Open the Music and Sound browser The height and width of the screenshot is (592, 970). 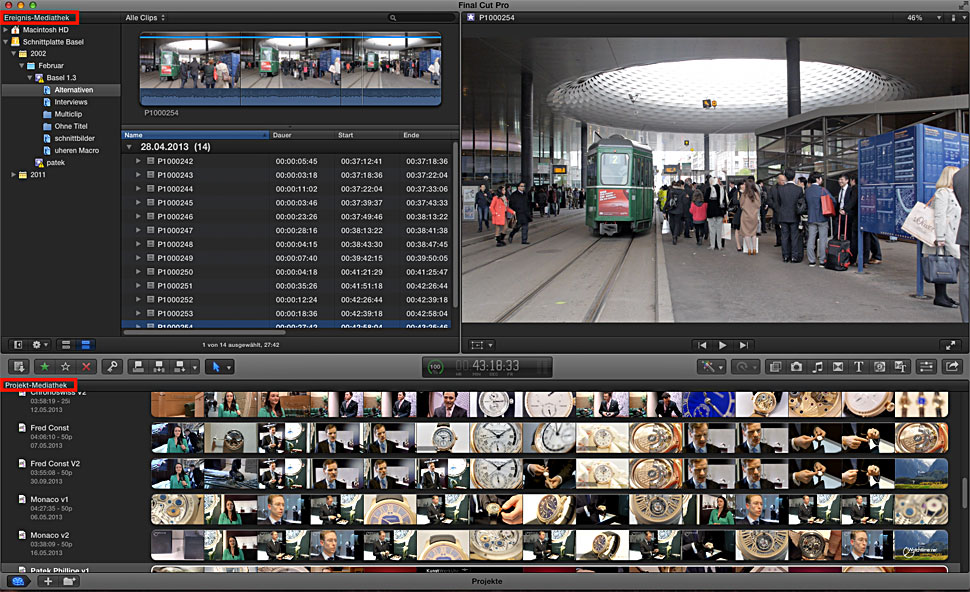click(x=817, y=367)
